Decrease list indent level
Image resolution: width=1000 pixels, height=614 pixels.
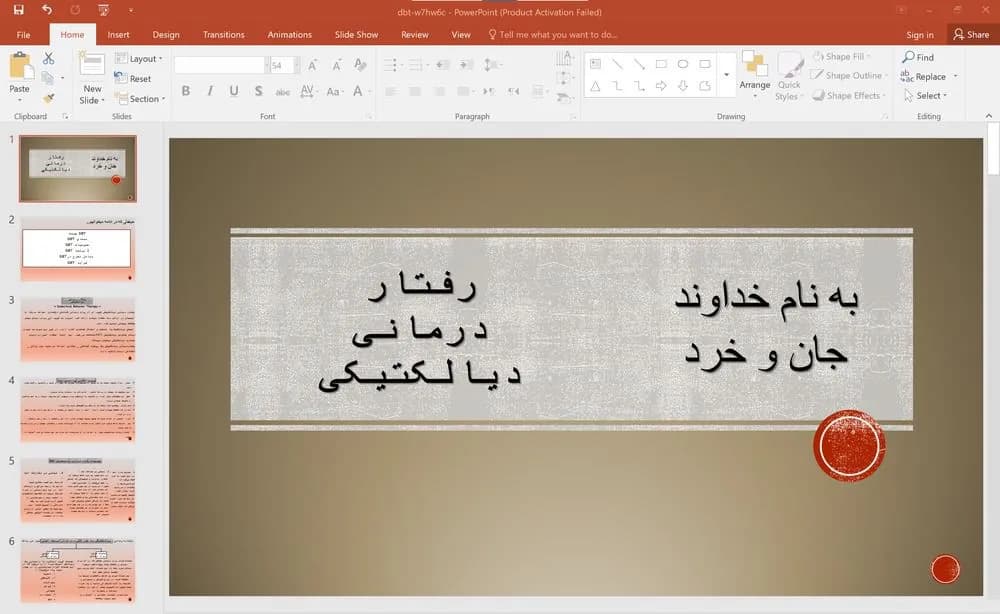[443, 65]
